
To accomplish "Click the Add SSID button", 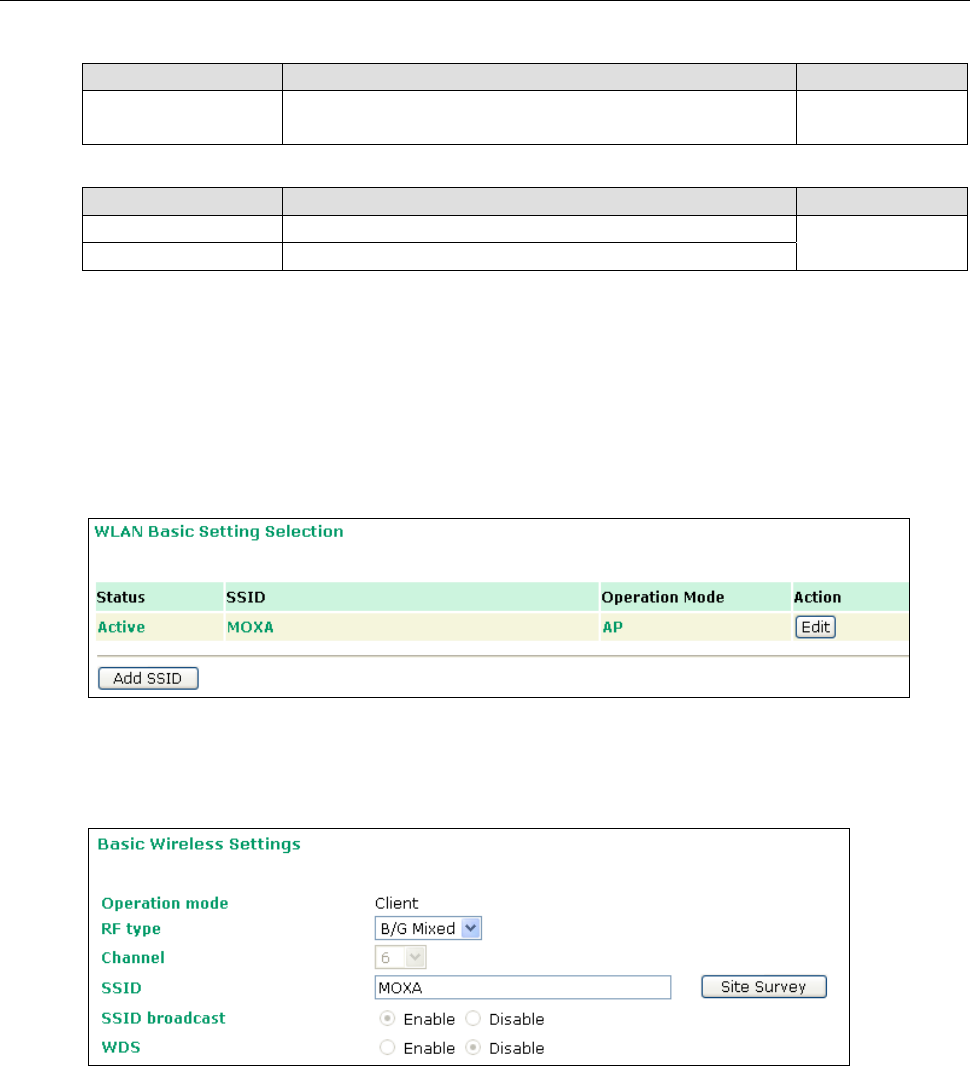I will pos(148,678).
